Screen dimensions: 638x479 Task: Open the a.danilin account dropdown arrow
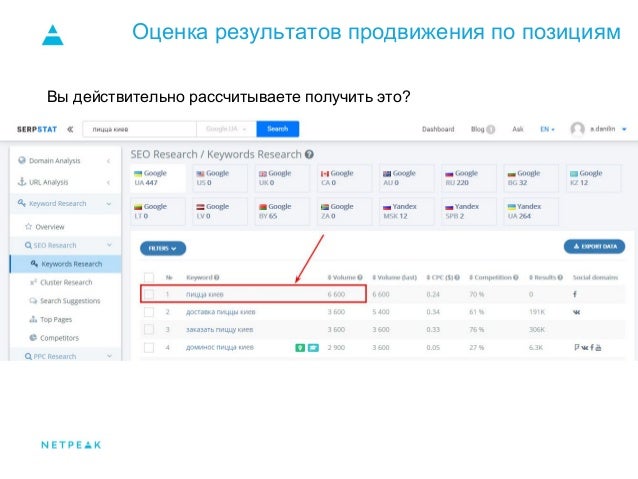coord(624,129)
